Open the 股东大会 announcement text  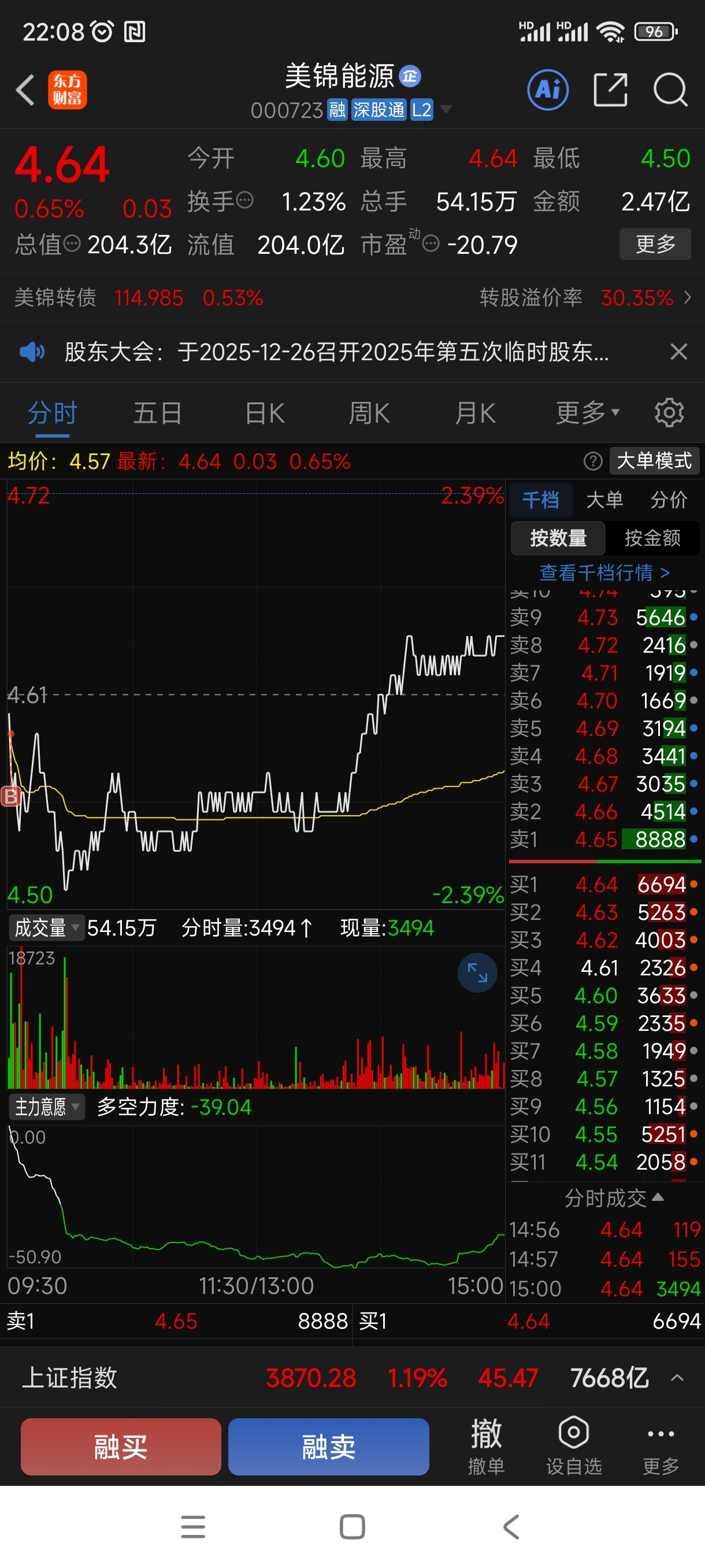[x=336, y=352]
